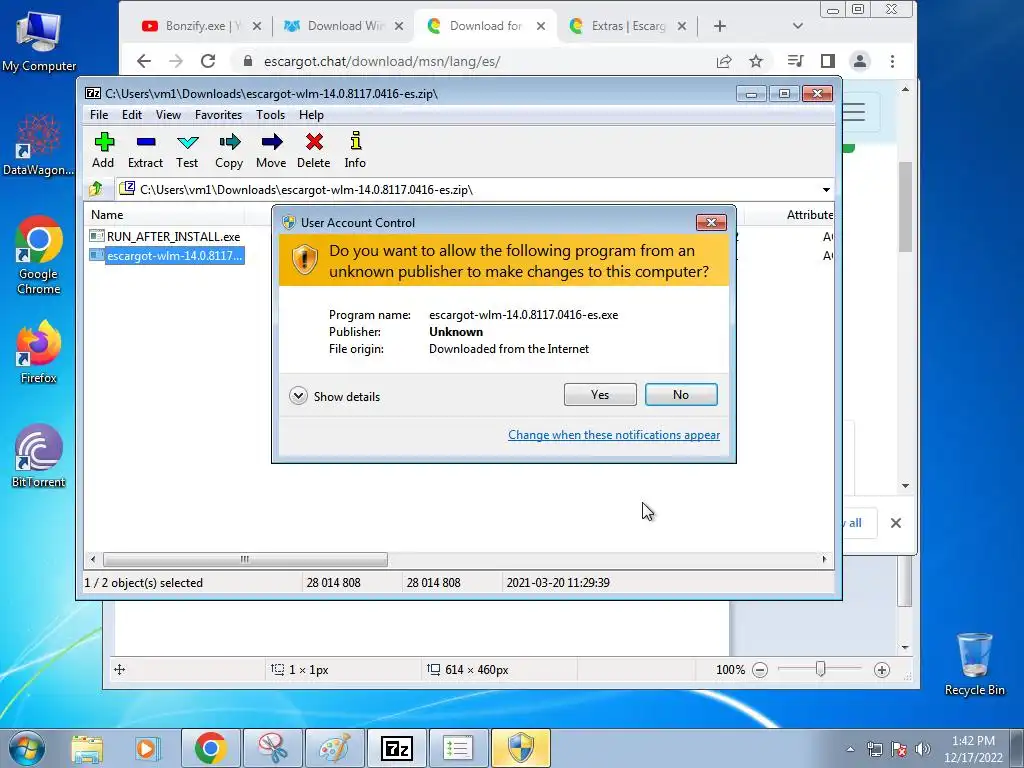Image resolution: width=1024 pixels, height=768 pixels.
Task: Switch to the Extras | Escargot tab
Action: pyautogui.click(x=628, y=26)
